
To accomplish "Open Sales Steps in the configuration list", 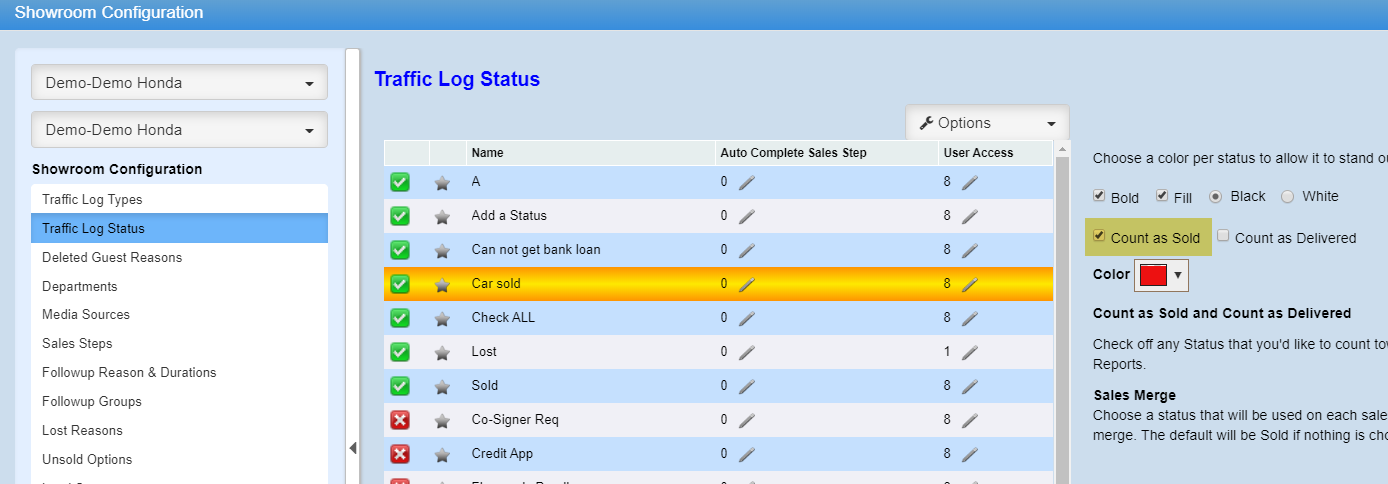I will click(x=77, y=343).
